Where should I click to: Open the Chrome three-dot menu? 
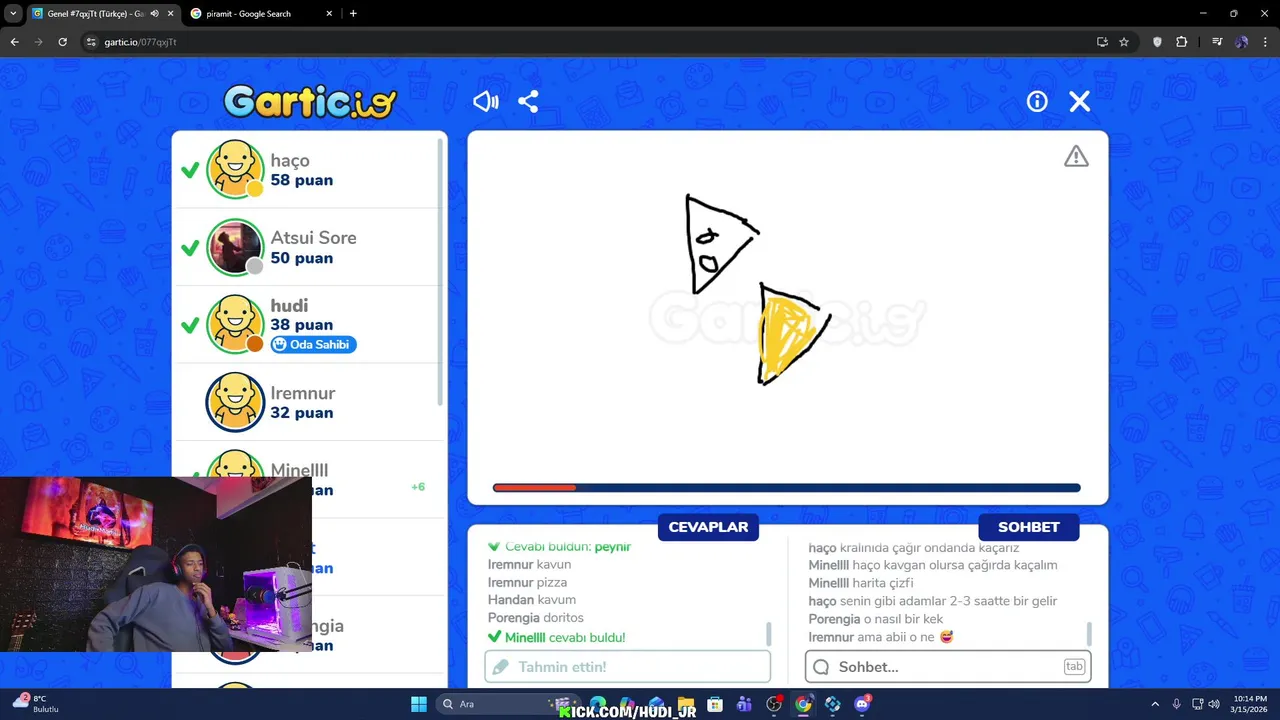[1266, 42]
